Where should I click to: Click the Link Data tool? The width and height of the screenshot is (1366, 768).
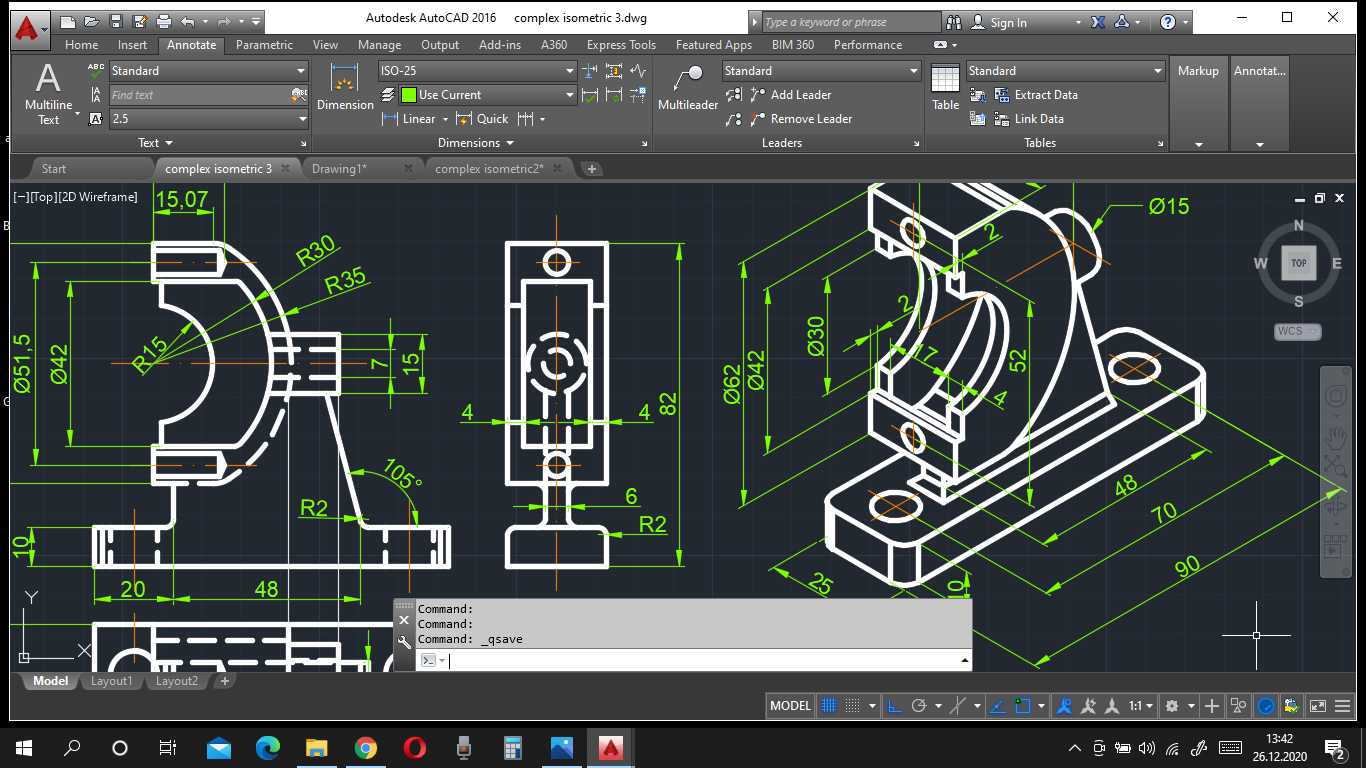pos(1029,119)
